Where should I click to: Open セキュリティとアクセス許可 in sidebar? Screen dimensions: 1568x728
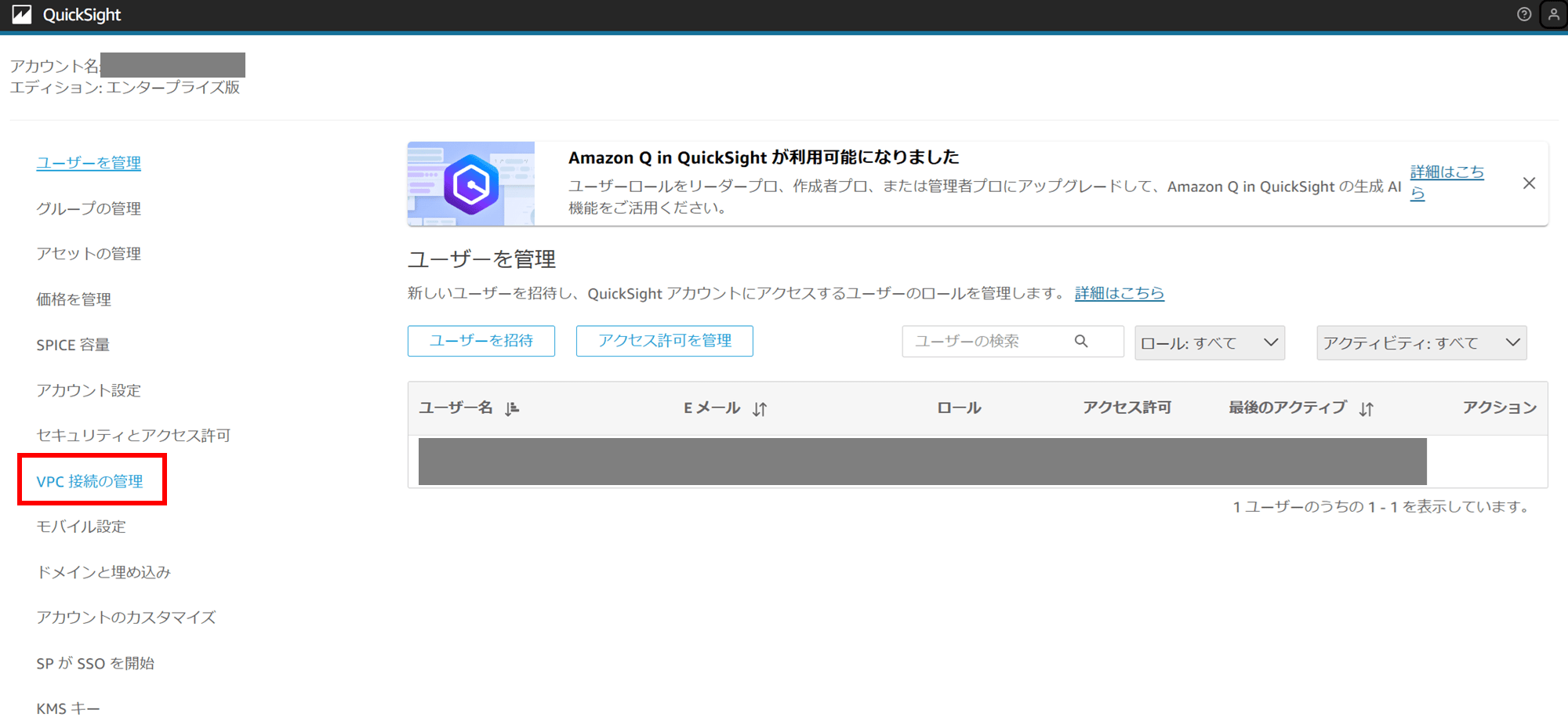[x=133, y=436]
